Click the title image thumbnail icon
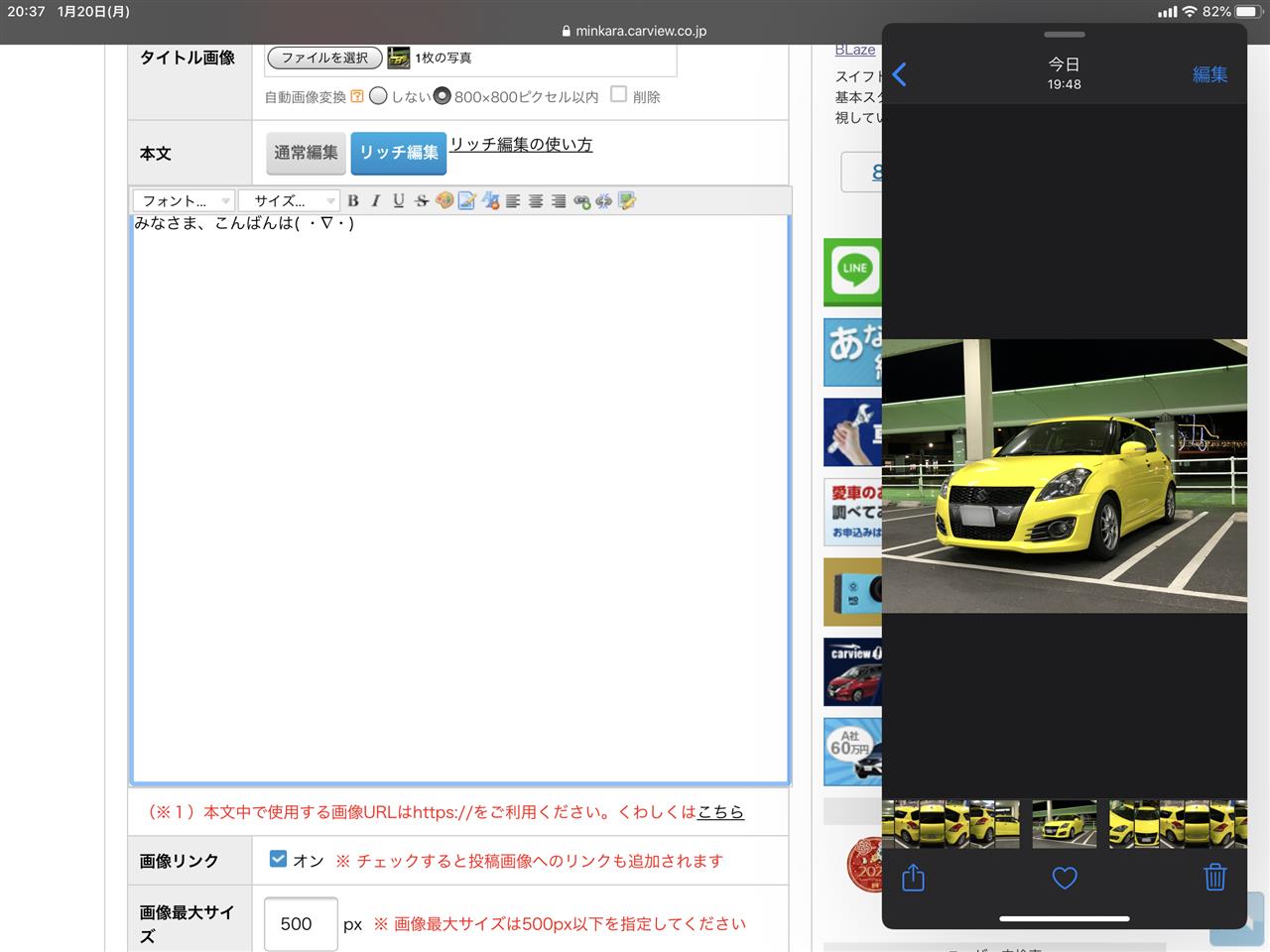Viewport: 1270px width, 952px height. click(398, 58)
